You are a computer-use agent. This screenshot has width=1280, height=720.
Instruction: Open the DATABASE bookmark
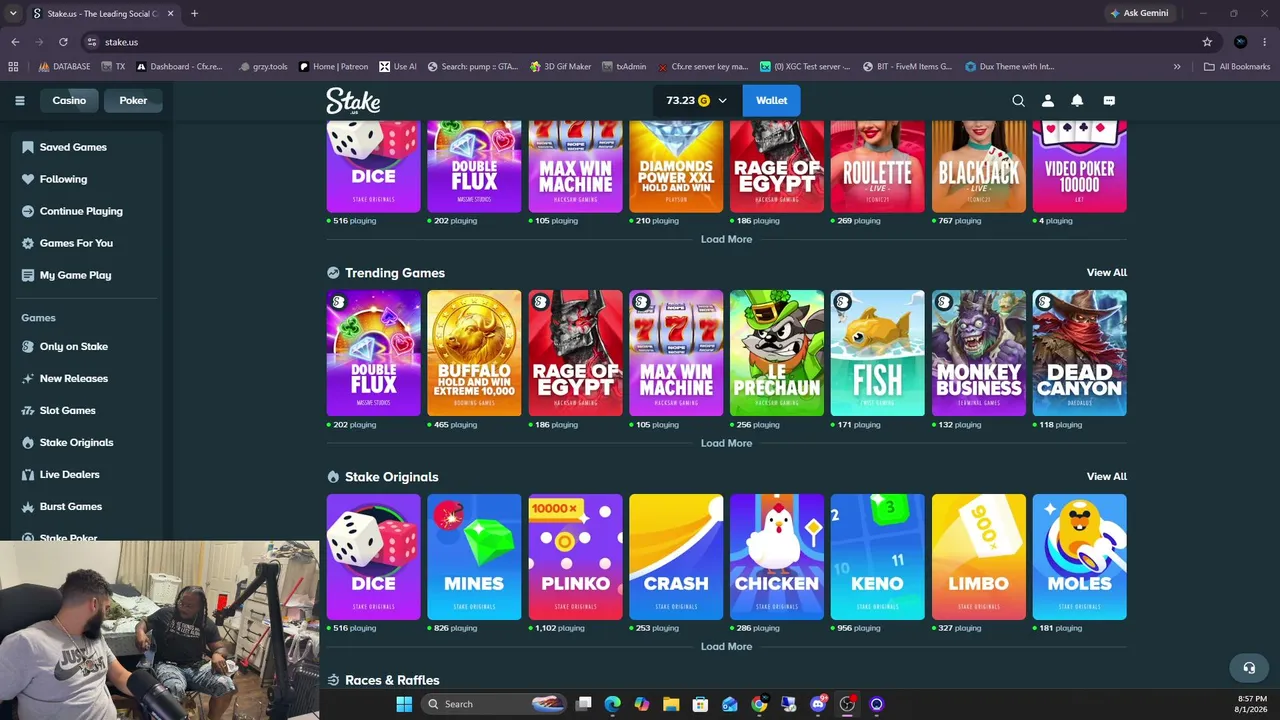pyautogui.click(x=64, y=67)
